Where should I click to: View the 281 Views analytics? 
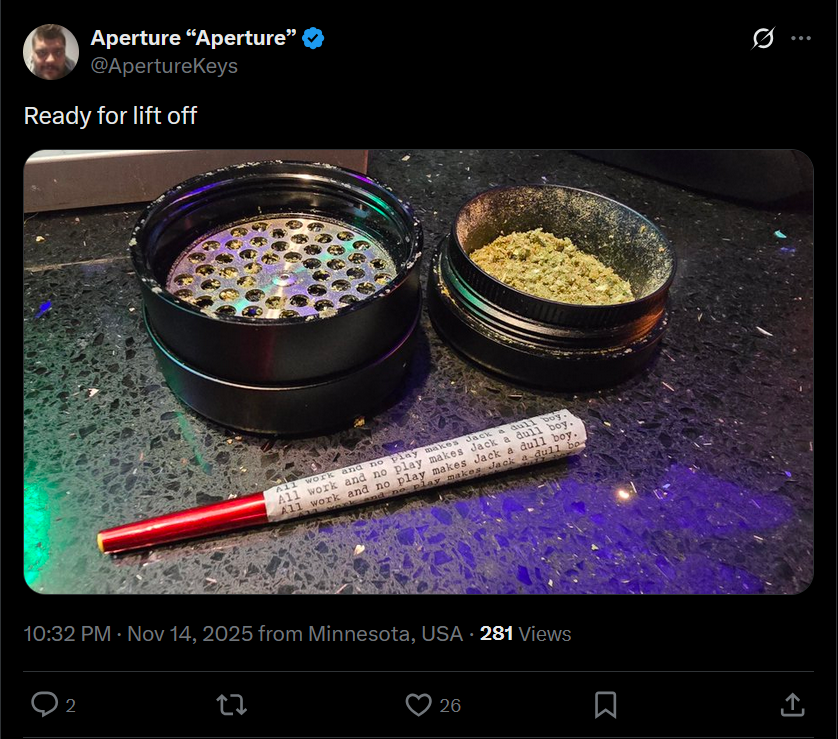tap(525, 634)
